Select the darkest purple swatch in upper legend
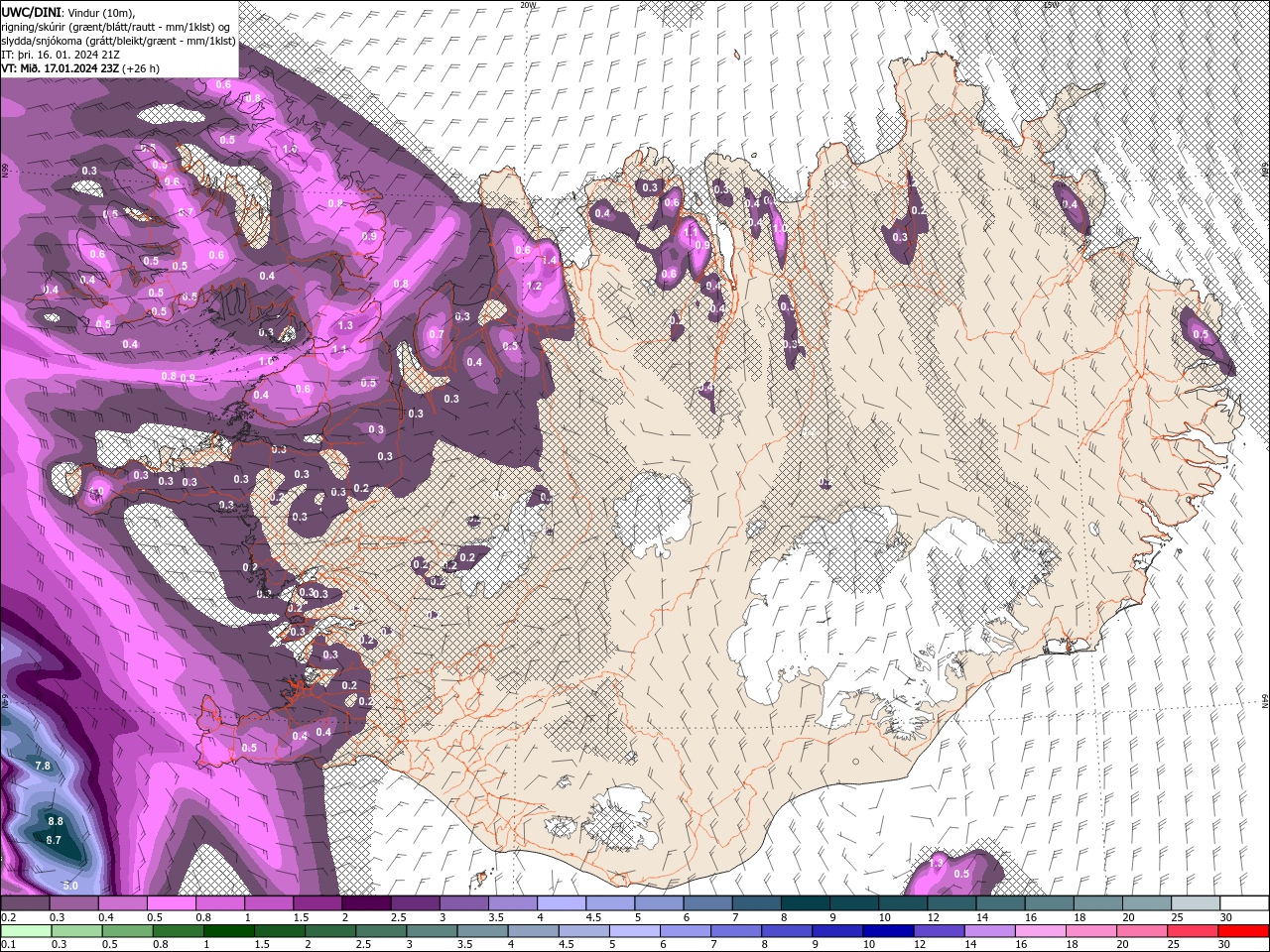The height and width of the screenshot is (952, 1270). pyautogui.click(x=366, y=903)
